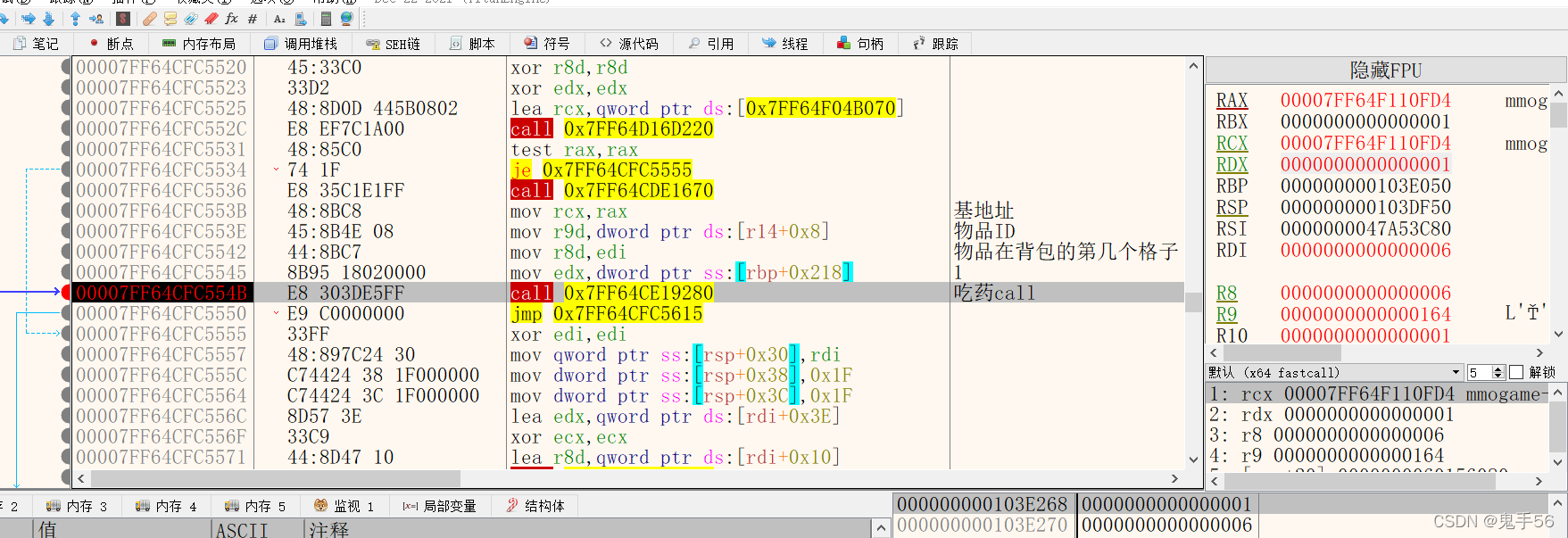Viewport: 1568px width, 538px height.
Task: Toggle breakpoint bullet at 00007FF64CFC5571
Action: [x=66, y=457]
